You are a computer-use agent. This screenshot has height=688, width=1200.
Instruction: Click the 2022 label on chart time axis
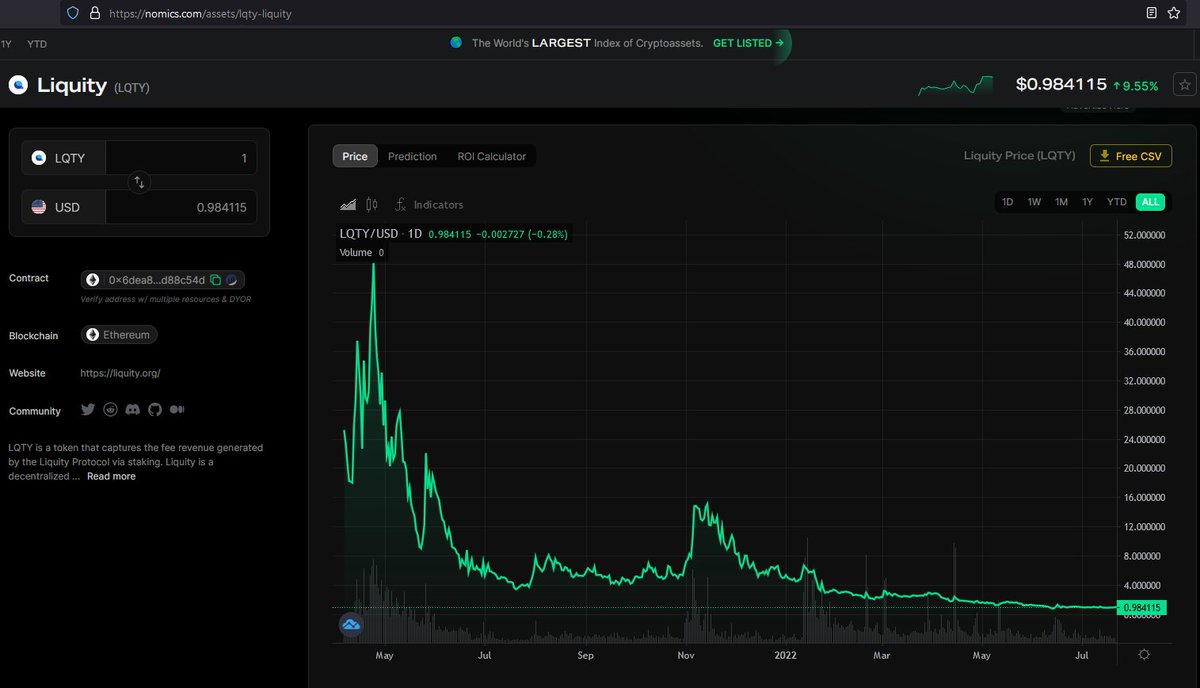click(x=786, y=656)
